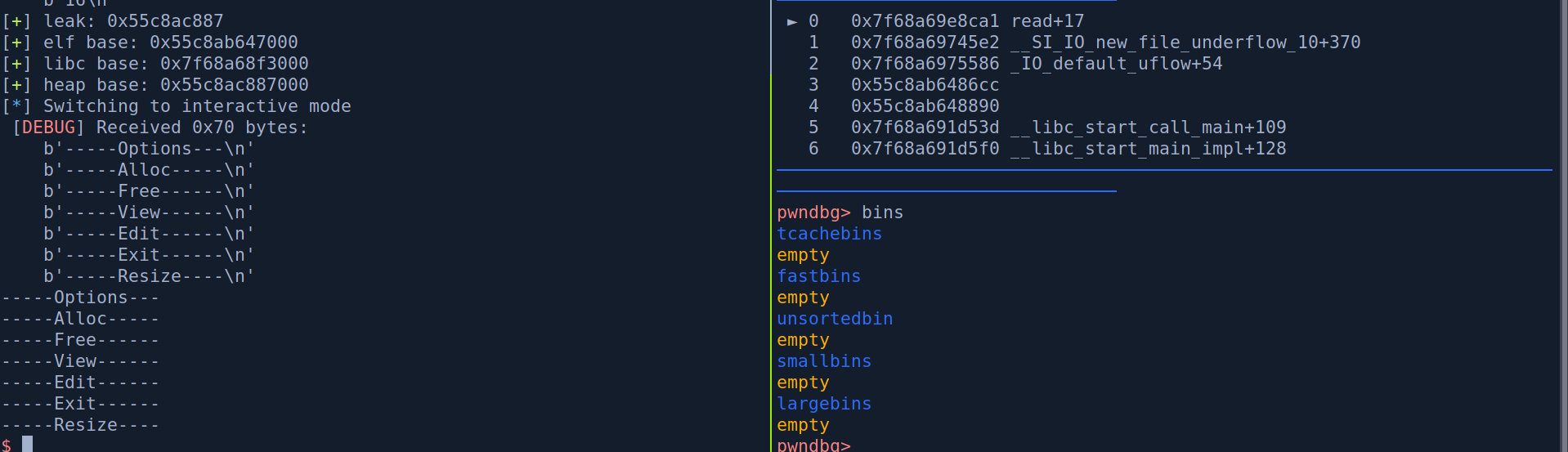
Task: Click the bottom pwndbg prompt
Action: 813,445
